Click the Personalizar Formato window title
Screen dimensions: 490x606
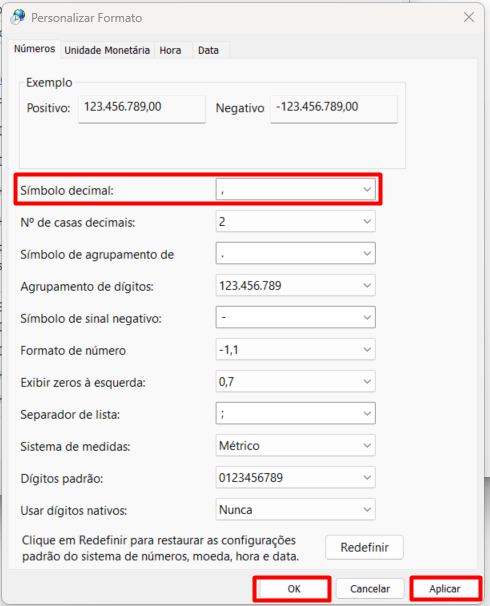tap(87, 18)
